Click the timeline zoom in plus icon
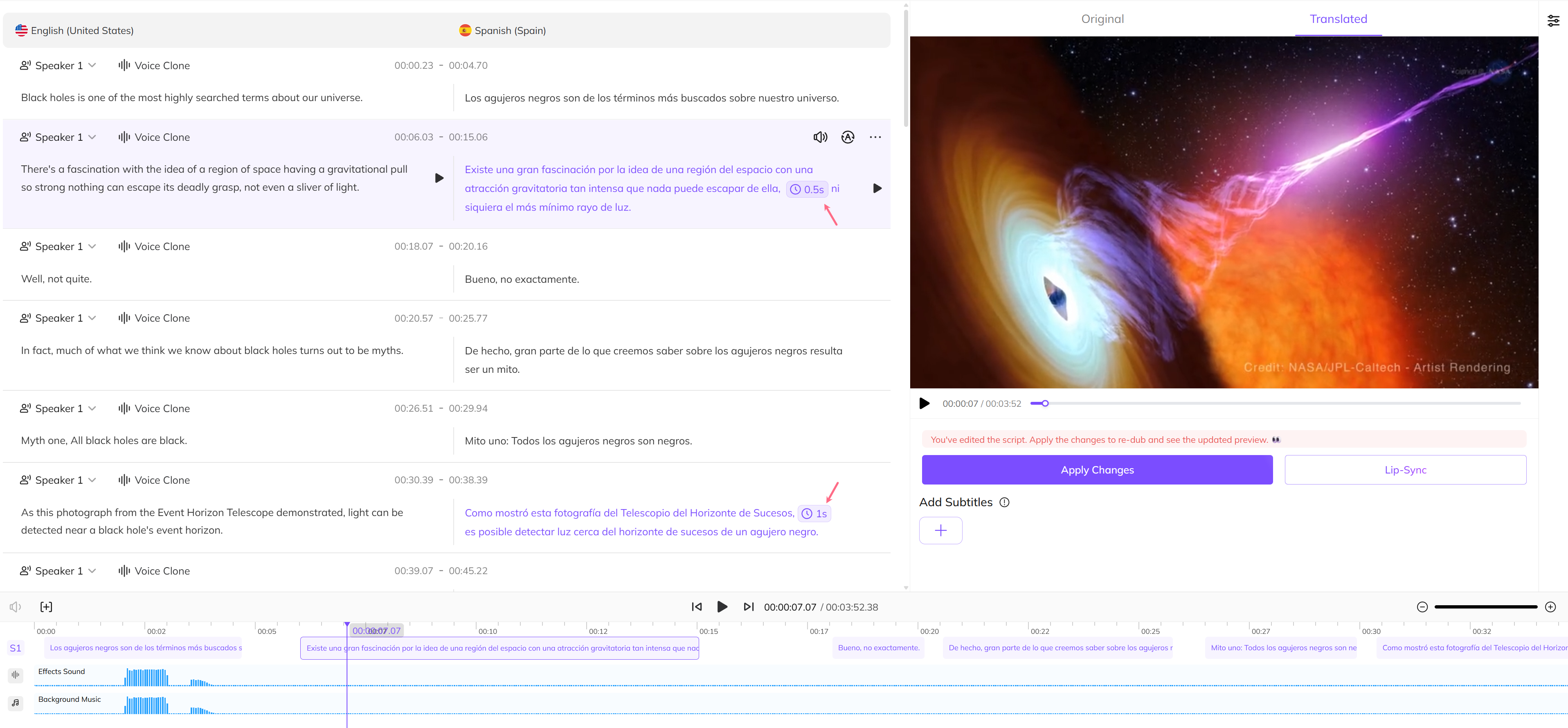The width and height of the screenshot is (1568, 728). (1550, 607)
